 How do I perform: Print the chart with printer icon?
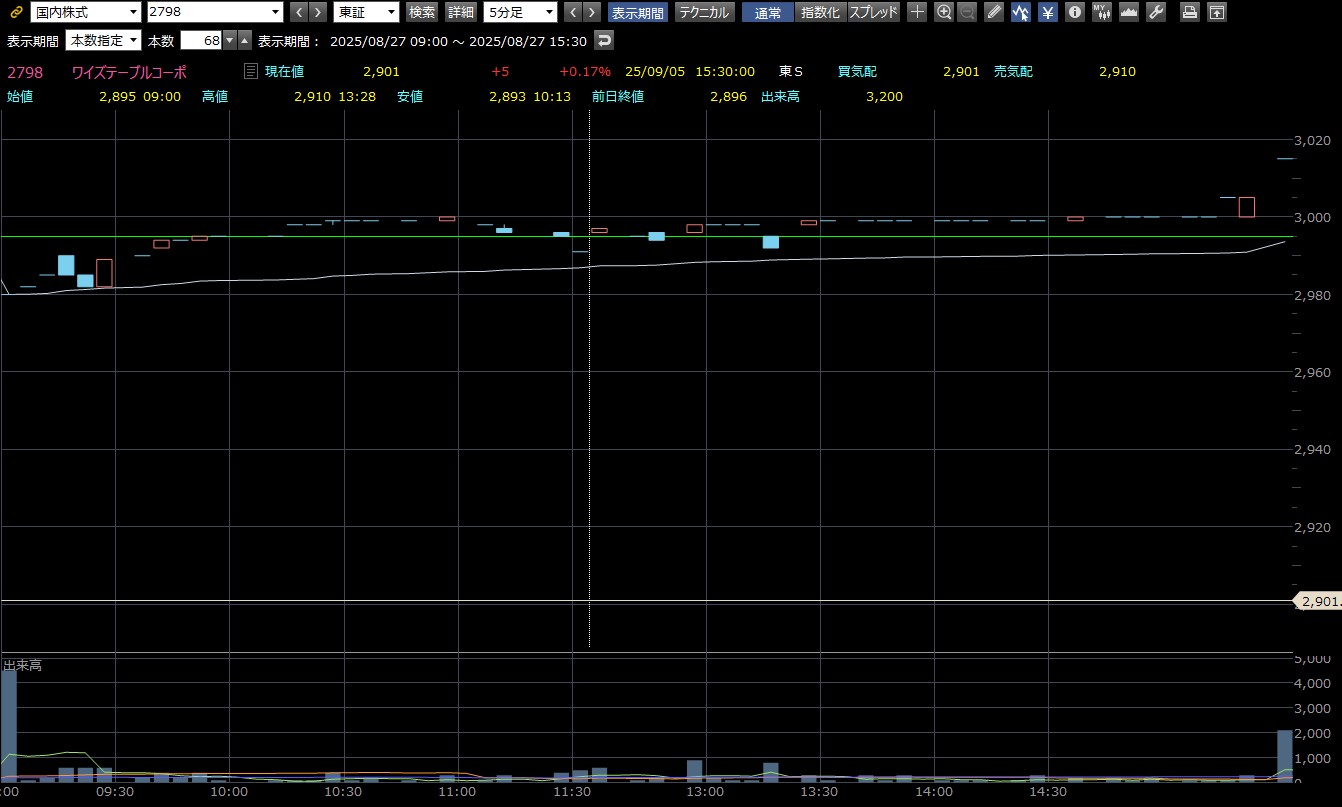pos(1190,12)
